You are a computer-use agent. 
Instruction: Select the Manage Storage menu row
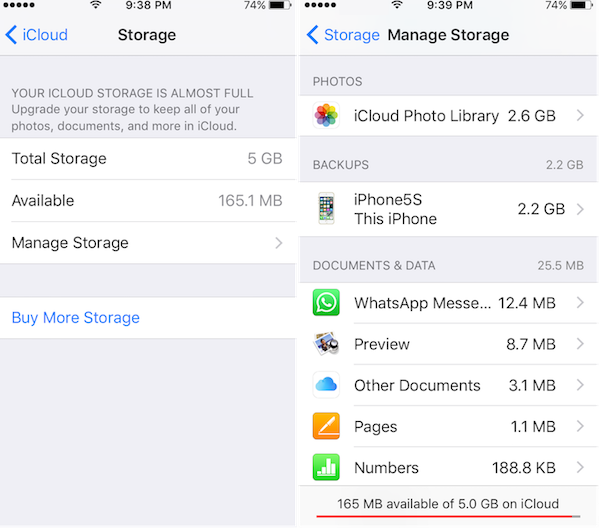click(x=148, y=243)
